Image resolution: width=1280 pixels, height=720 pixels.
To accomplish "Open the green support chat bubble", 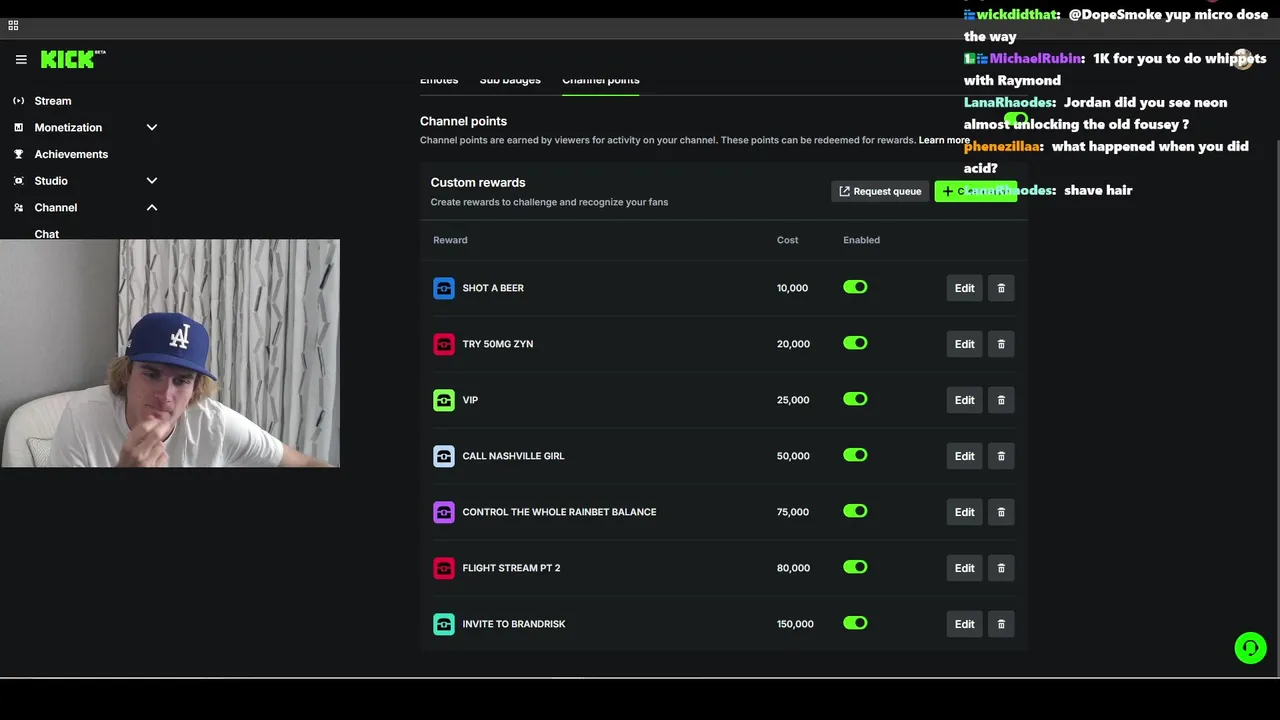I will (1250, 648).
